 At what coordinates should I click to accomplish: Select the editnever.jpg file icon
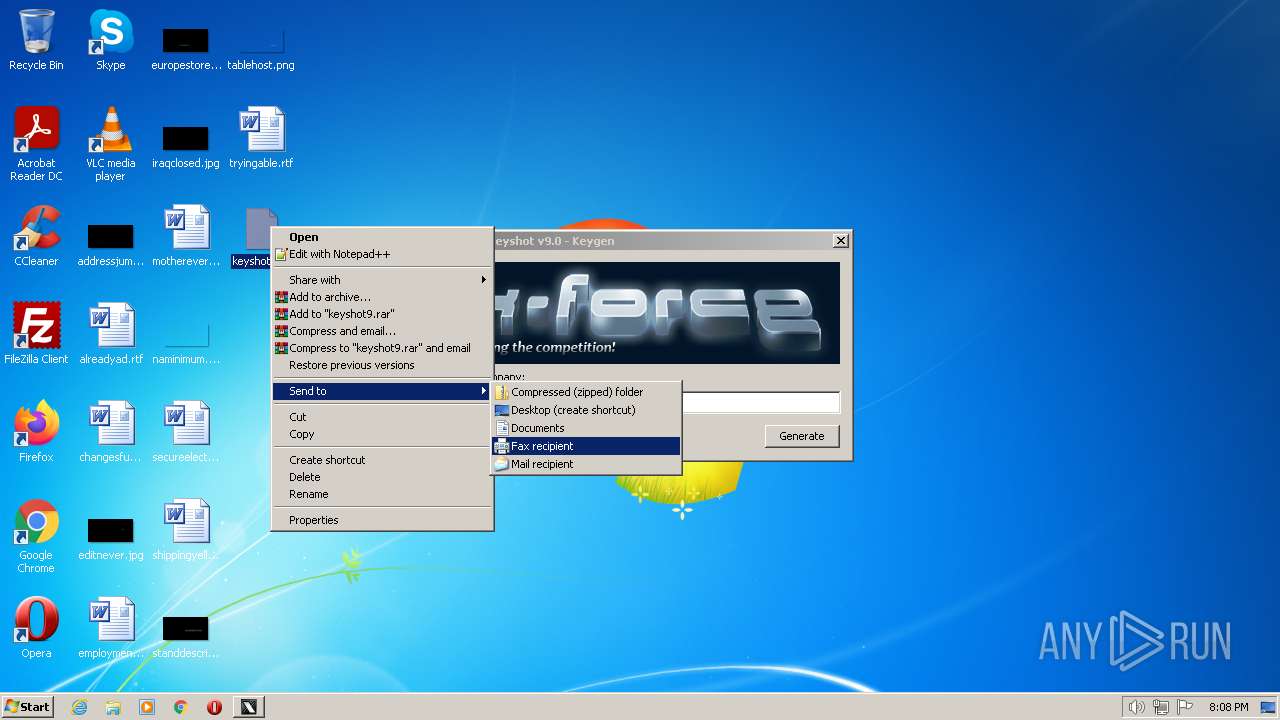coord(111,536)
